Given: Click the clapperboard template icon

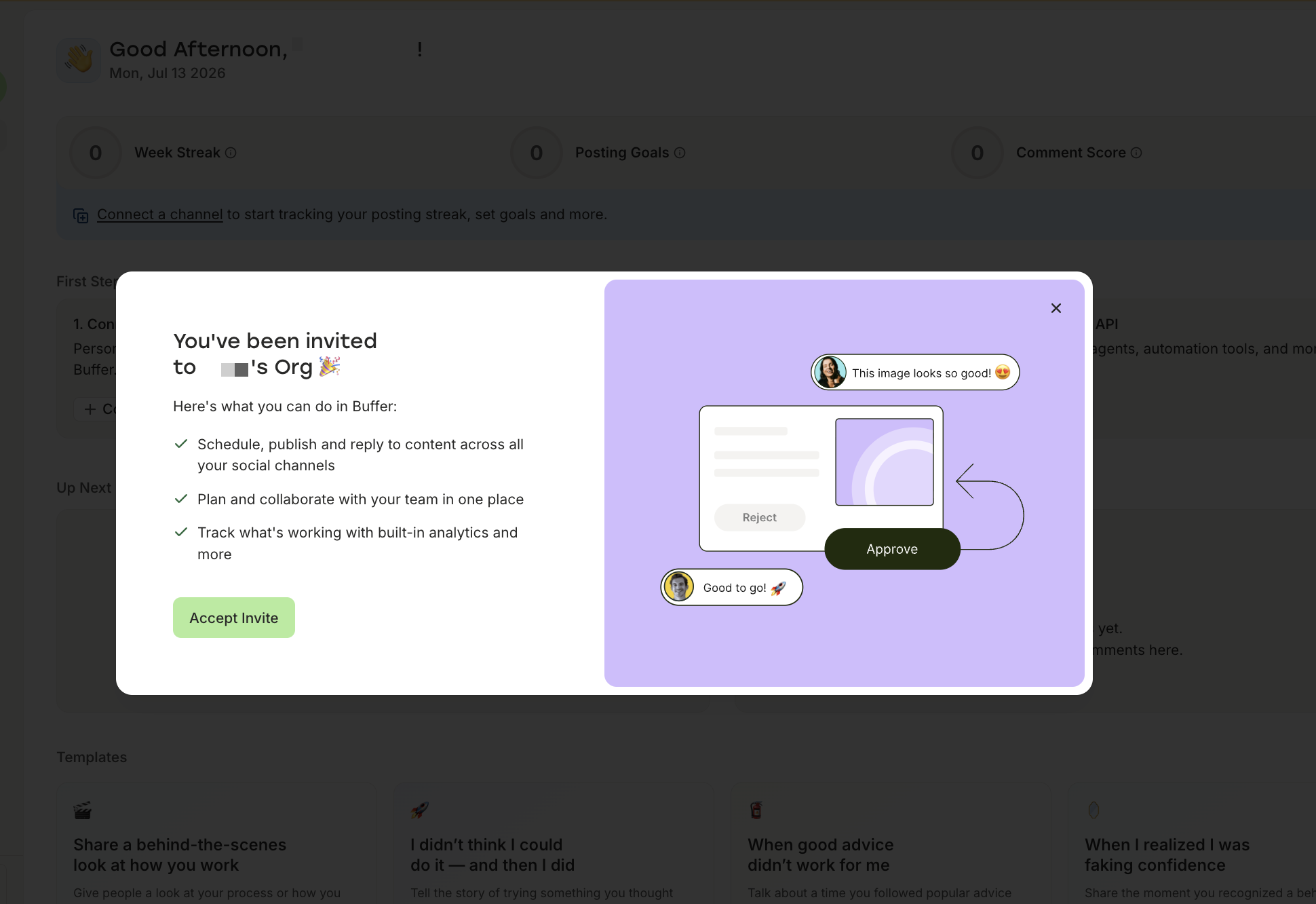Looking at the screenshot, I should coord(83,810).
